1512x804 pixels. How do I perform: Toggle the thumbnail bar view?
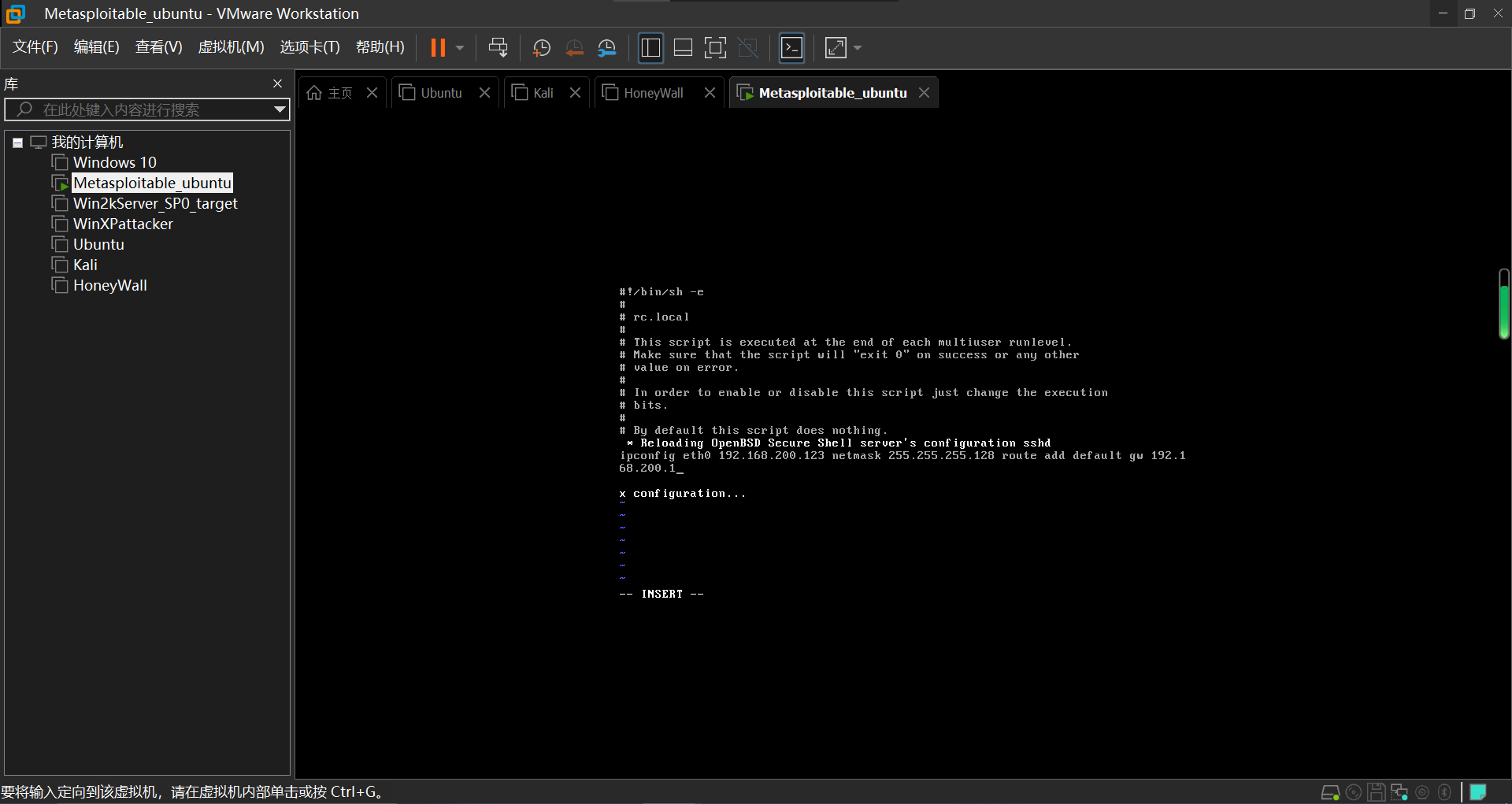click(x=684, y=48)
